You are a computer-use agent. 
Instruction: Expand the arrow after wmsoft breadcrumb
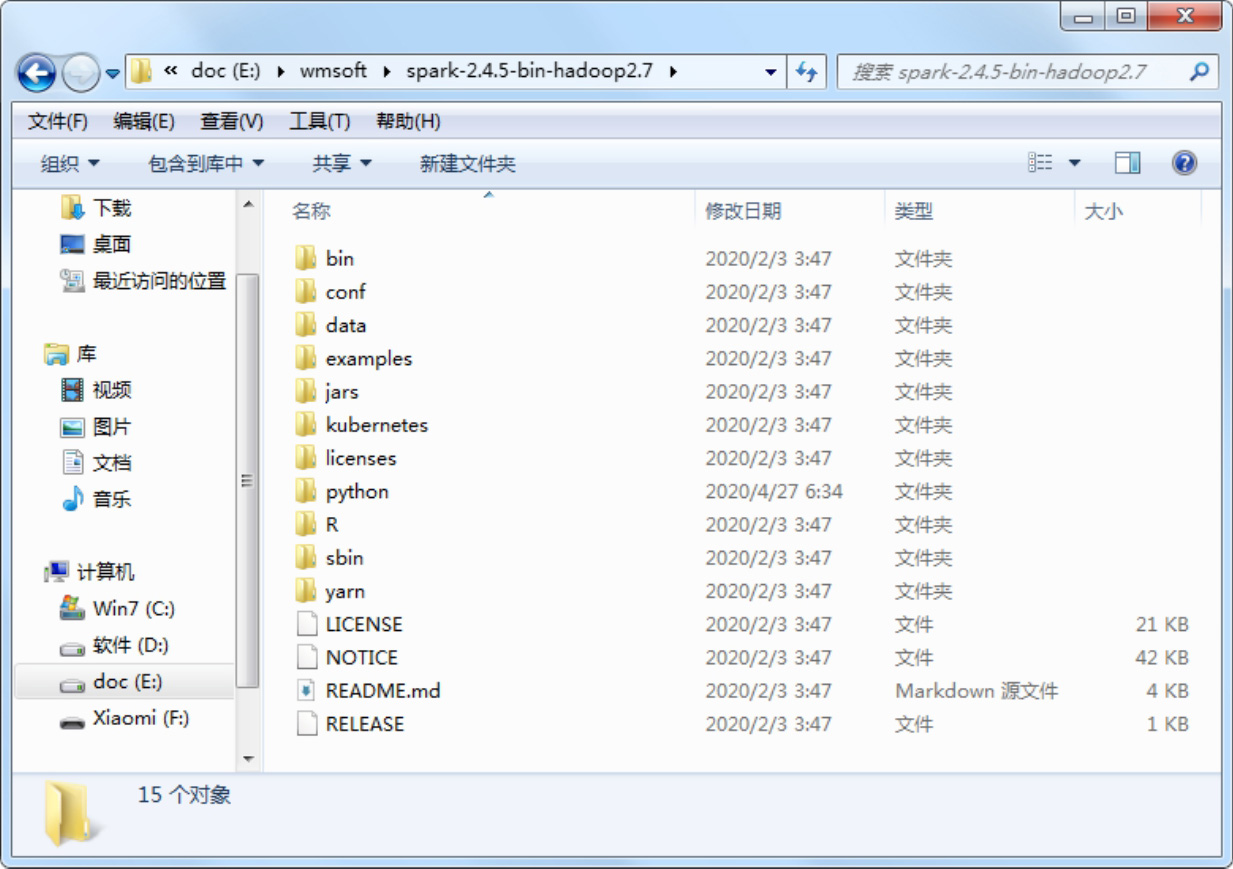pos(387,72)
